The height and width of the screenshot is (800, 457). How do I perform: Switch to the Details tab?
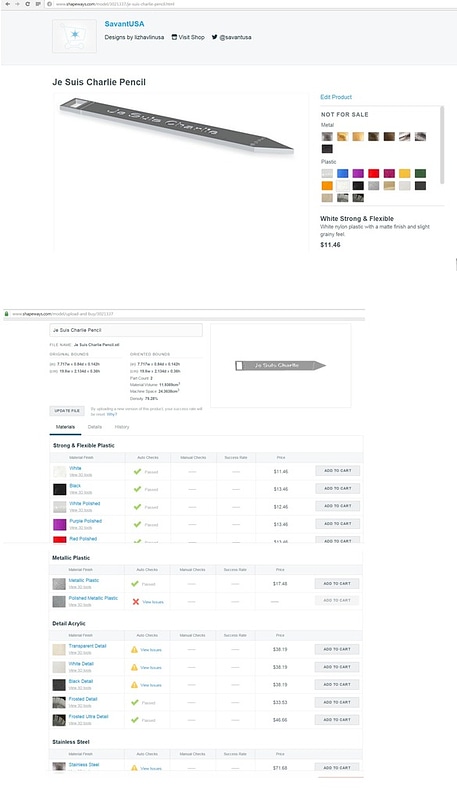(x=95, y=427)
